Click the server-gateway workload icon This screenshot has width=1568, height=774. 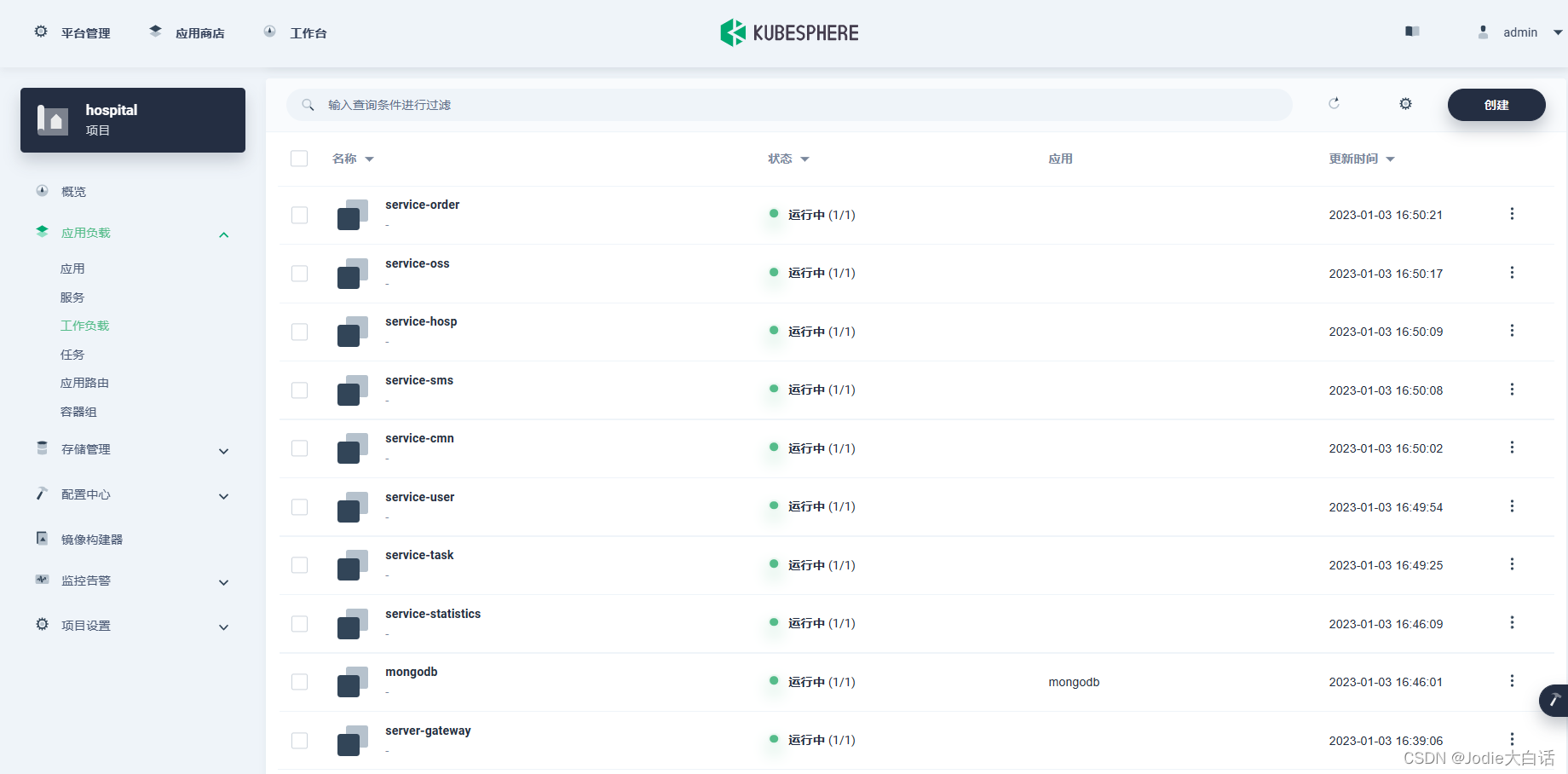click(x=353, y=741)
